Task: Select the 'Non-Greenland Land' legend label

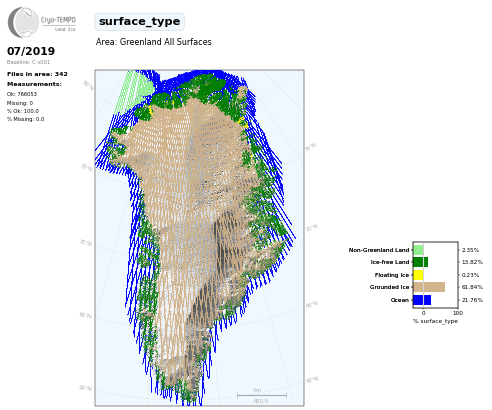Action: click(379, 250)
